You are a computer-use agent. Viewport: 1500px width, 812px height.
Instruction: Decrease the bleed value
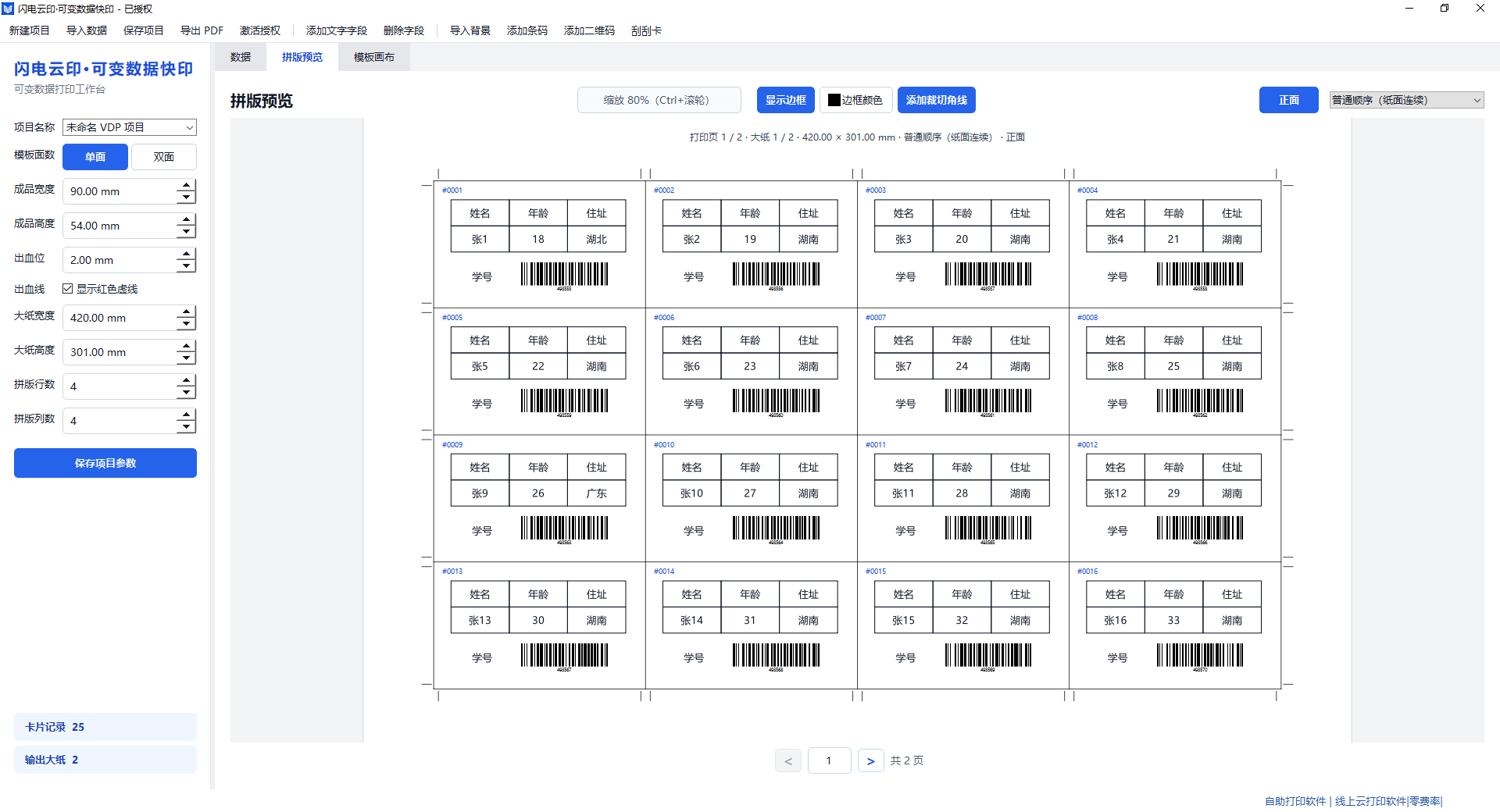186,266
